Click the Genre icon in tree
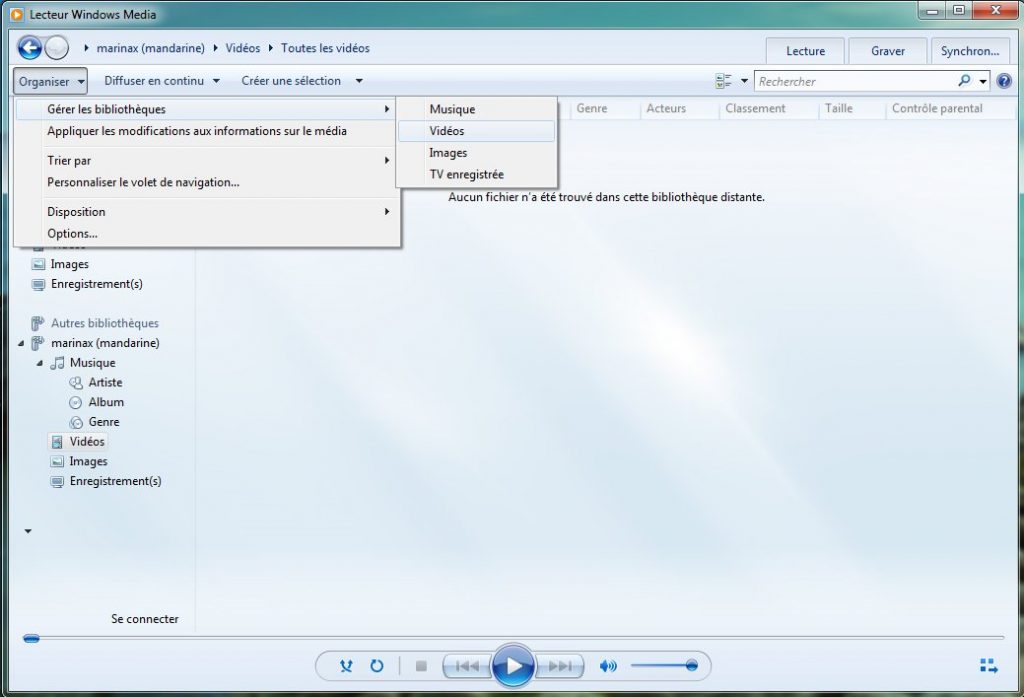This screenshot has width=1024, height=697. click(76, 422)
